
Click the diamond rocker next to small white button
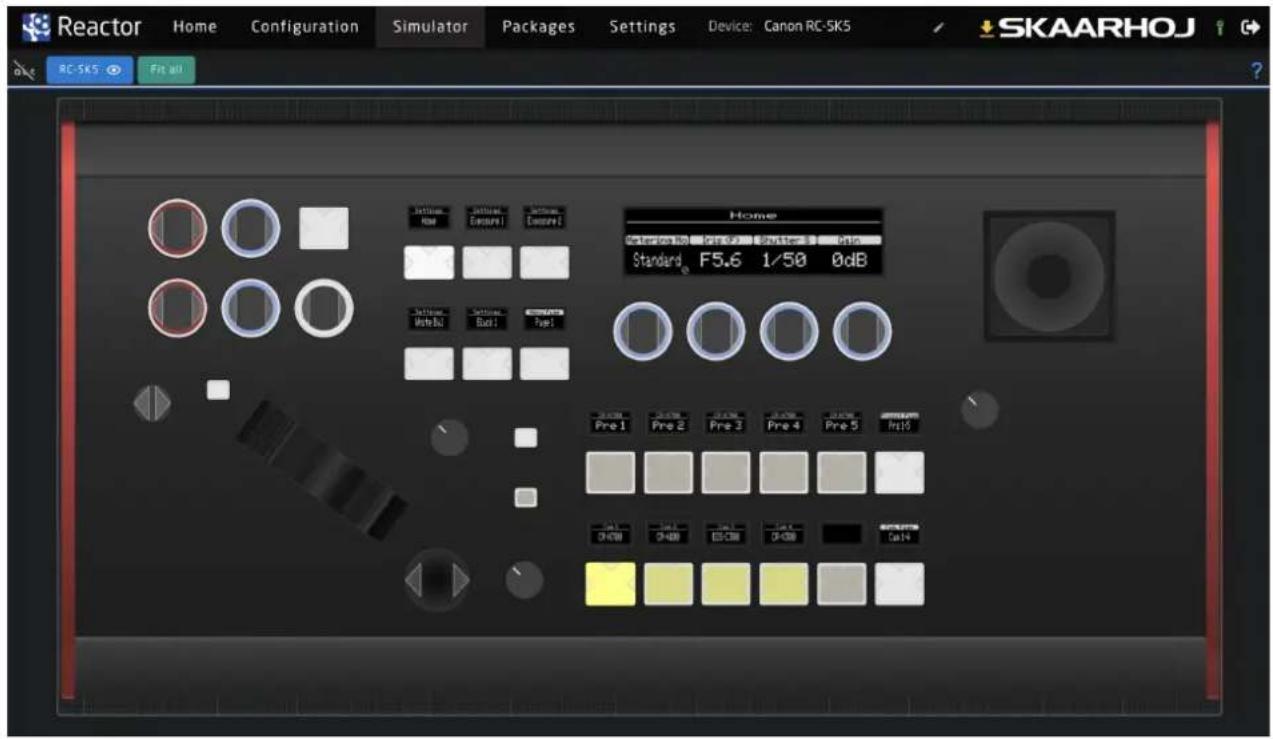click(152, 403)
